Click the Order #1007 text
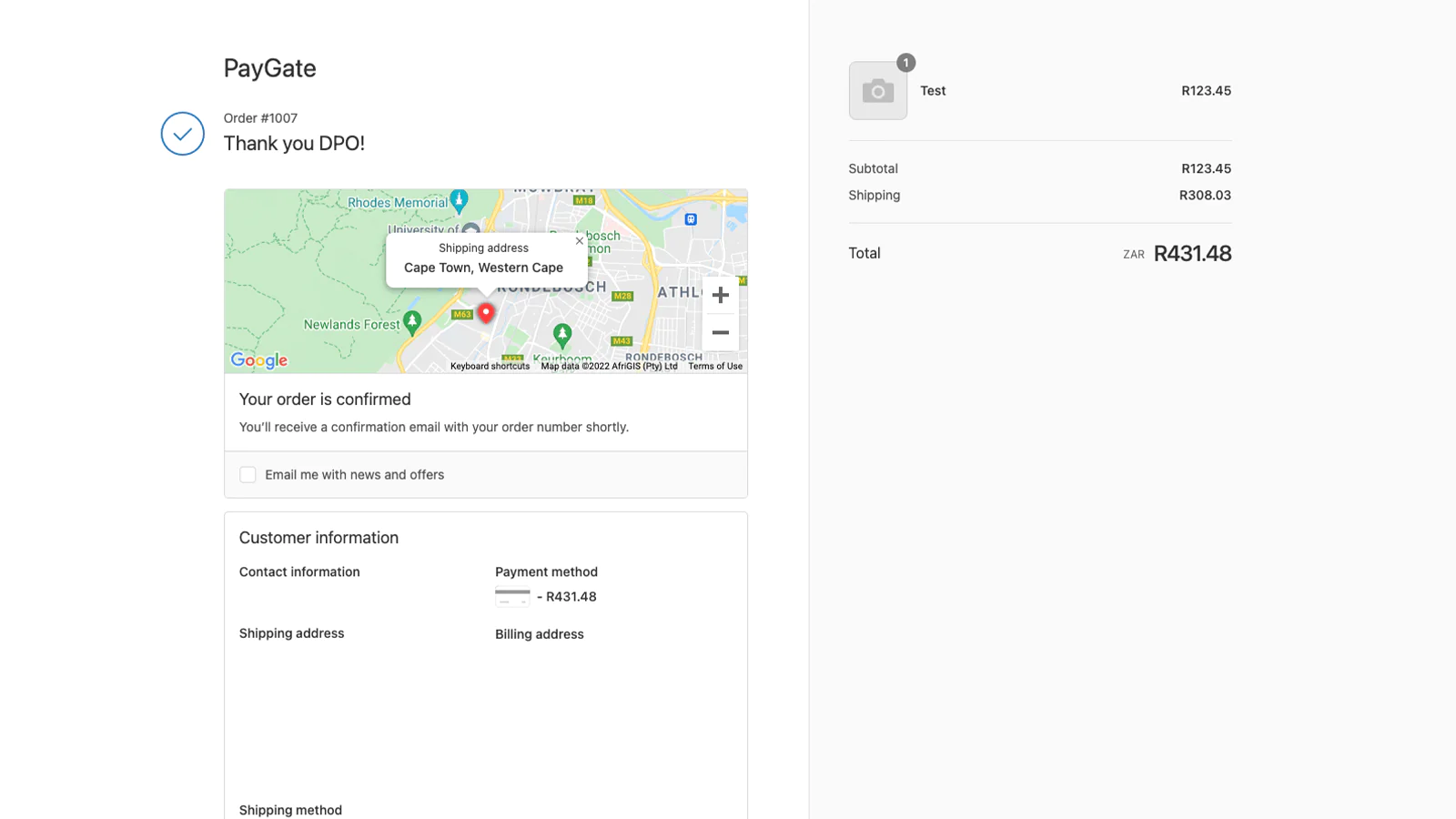1456x819 pixels. coord(260,118)
